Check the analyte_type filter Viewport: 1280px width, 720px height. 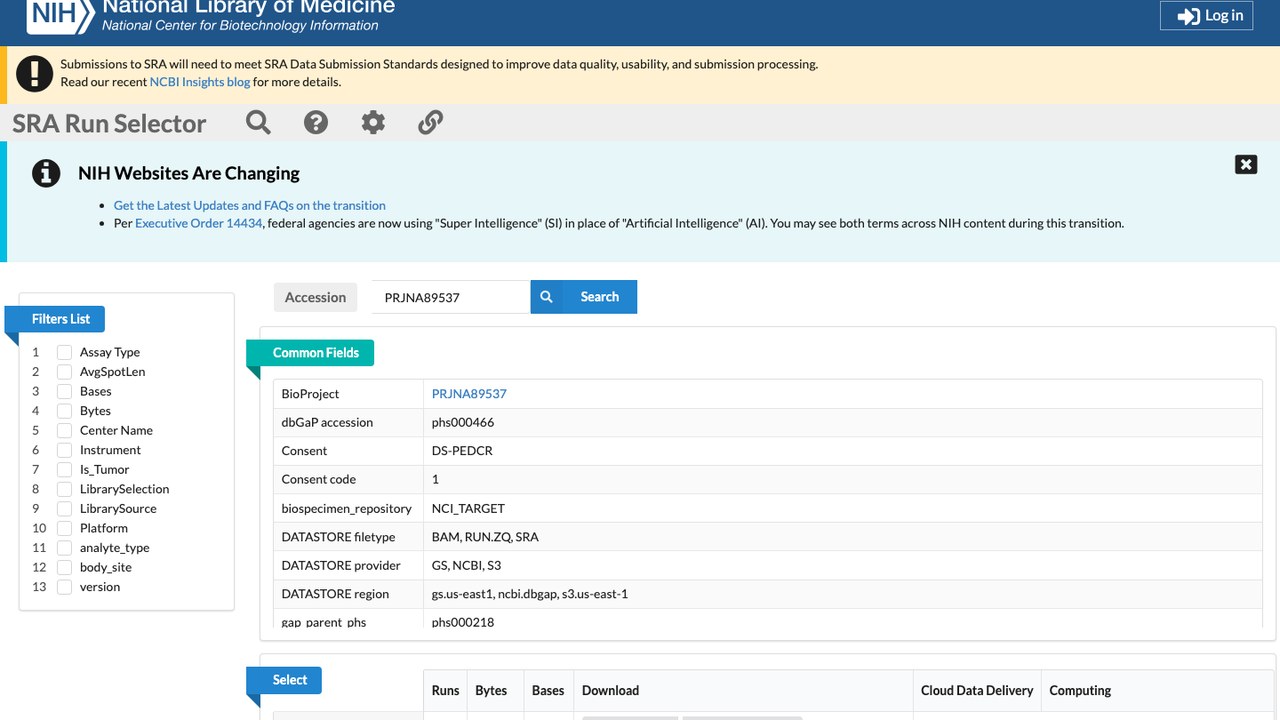point(64,547)
